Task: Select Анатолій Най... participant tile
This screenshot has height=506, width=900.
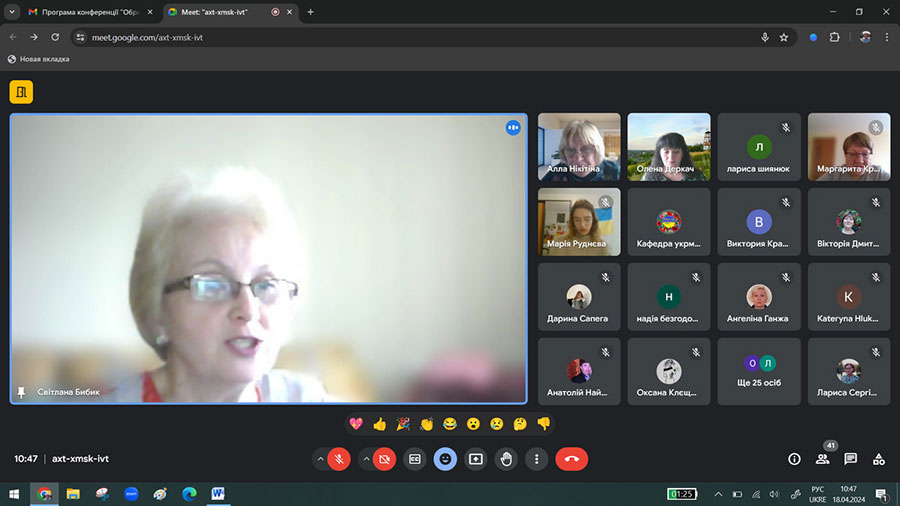Action: click(x=579, y=371)
